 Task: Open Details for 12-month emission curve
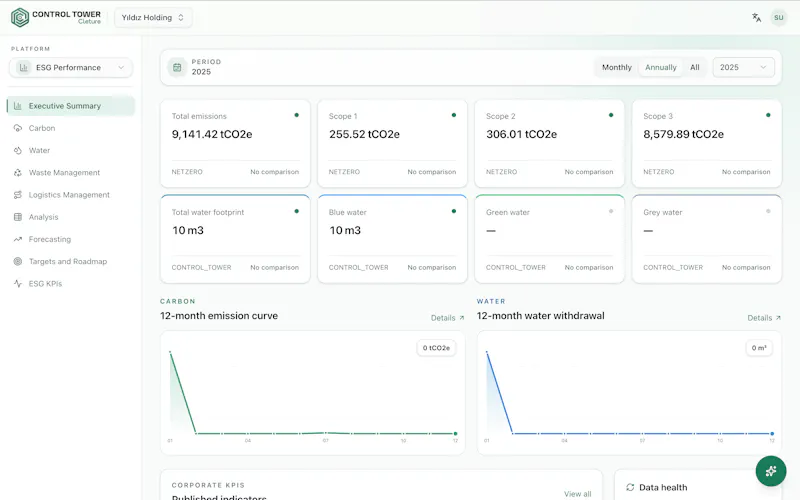pos(447,318)
